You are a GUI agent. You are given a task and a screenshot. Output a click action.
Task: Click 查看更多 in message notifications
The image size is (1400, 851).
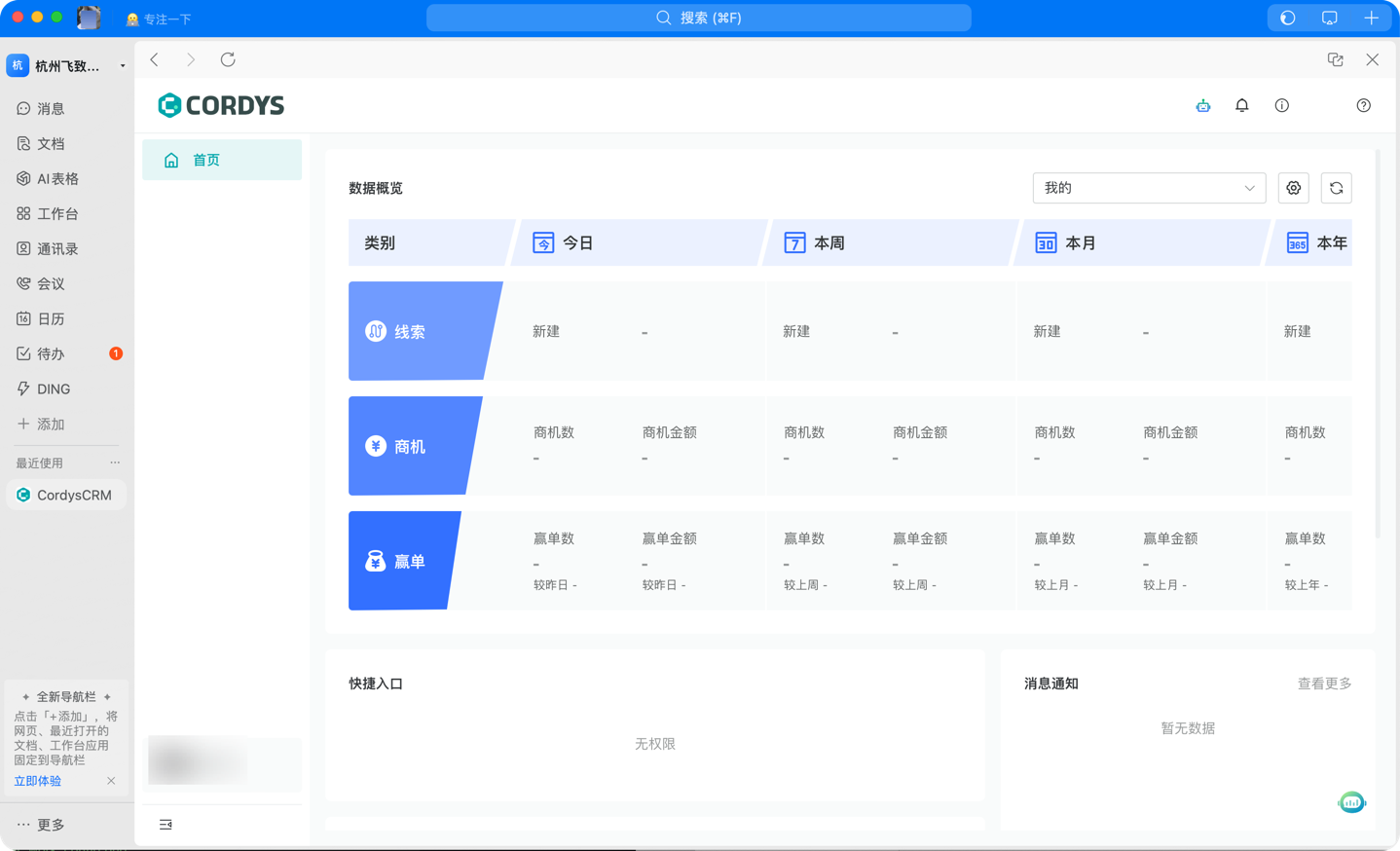pyautogui.click(x=1322, y=684)
